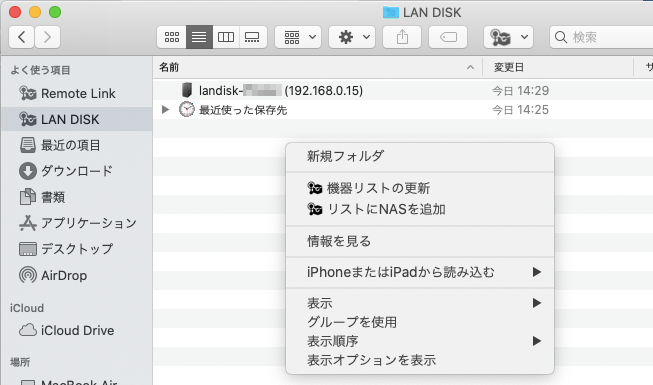Sort by the 名前 column header
Image resolution: width=653 pixels, height=385 pixels.
[317, 67]
